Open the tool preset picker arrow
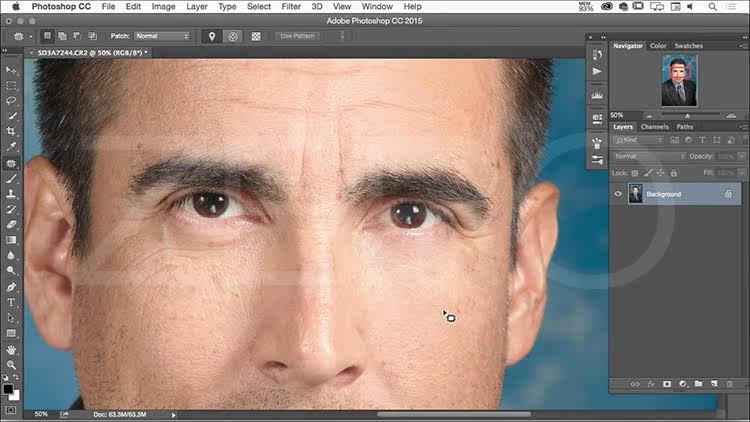 [31, 36]
